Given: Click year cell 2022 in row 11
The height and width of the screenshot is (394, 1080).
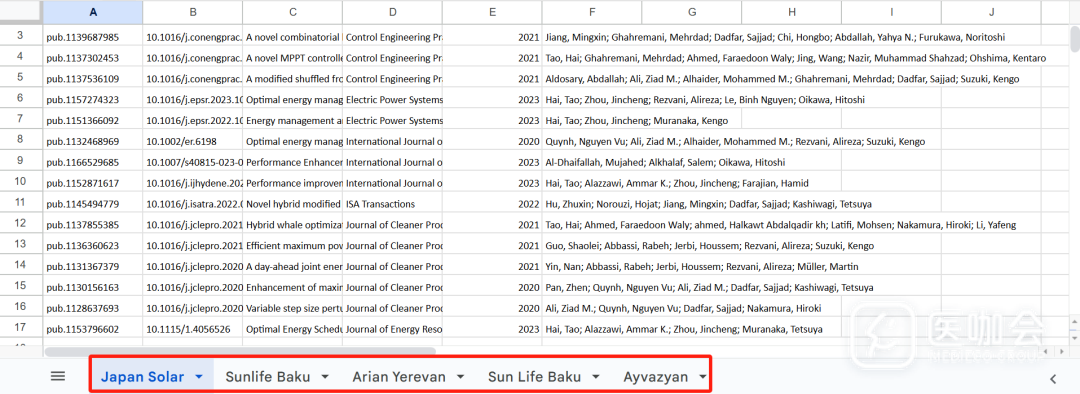Looking at the screenshot, I should click(492, 204).
